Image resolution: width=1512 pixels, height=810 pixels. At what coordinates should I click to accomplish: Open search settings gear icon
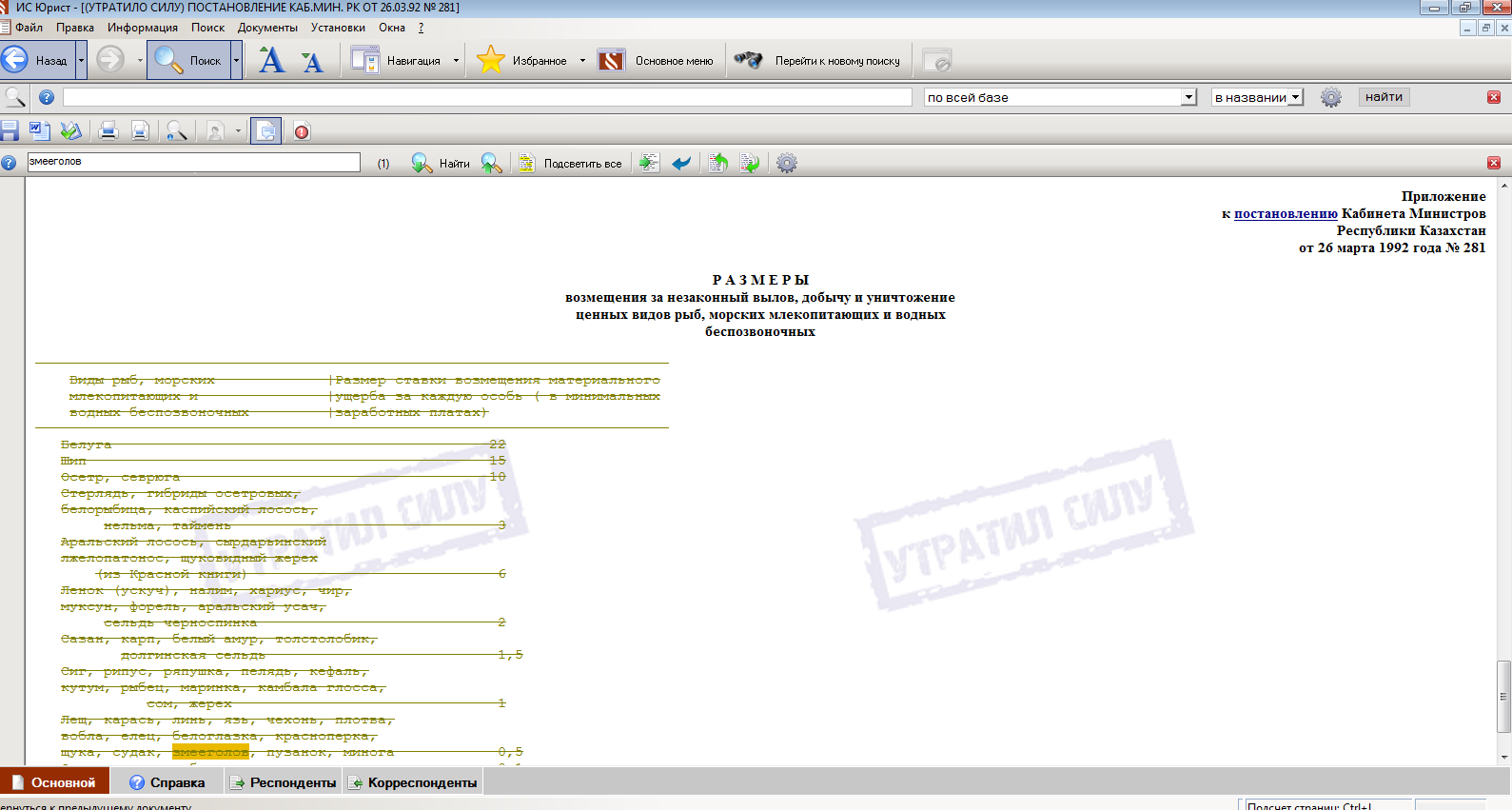pyautogui.click(x=1330, y=97)
